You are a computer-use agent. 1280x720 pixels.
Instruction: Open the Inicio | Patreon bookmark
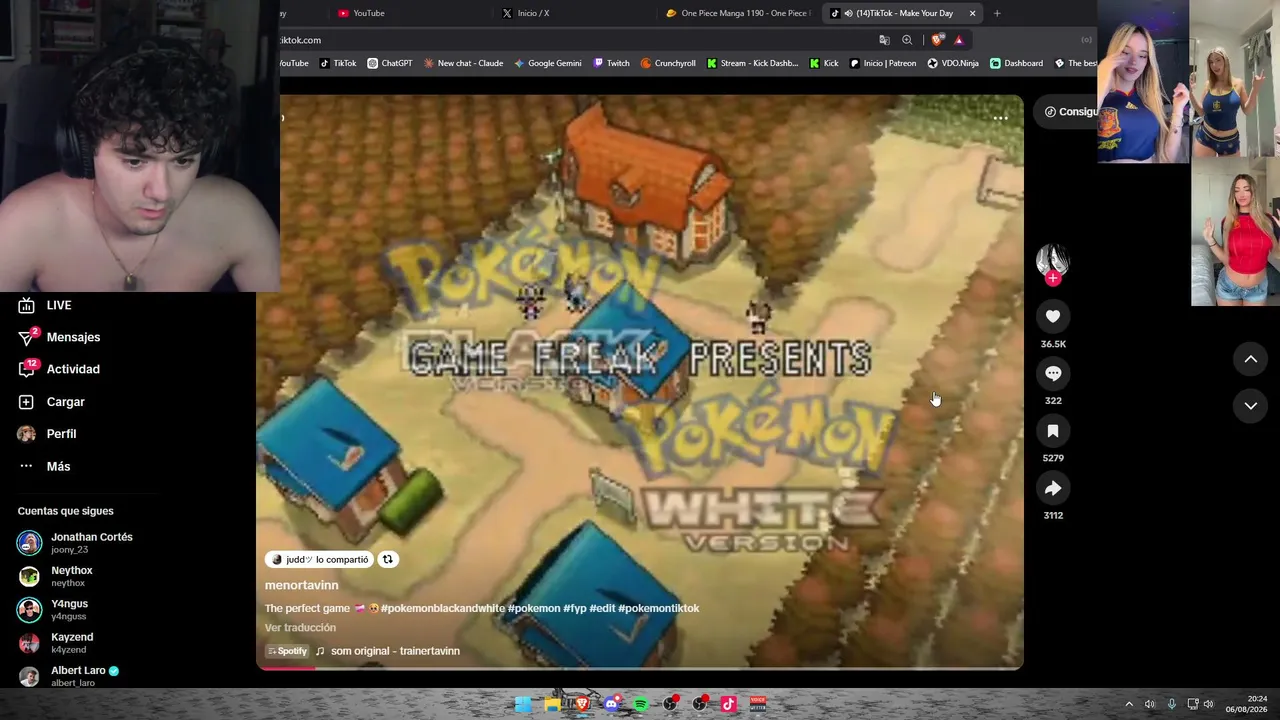click(x=883, y=63)
